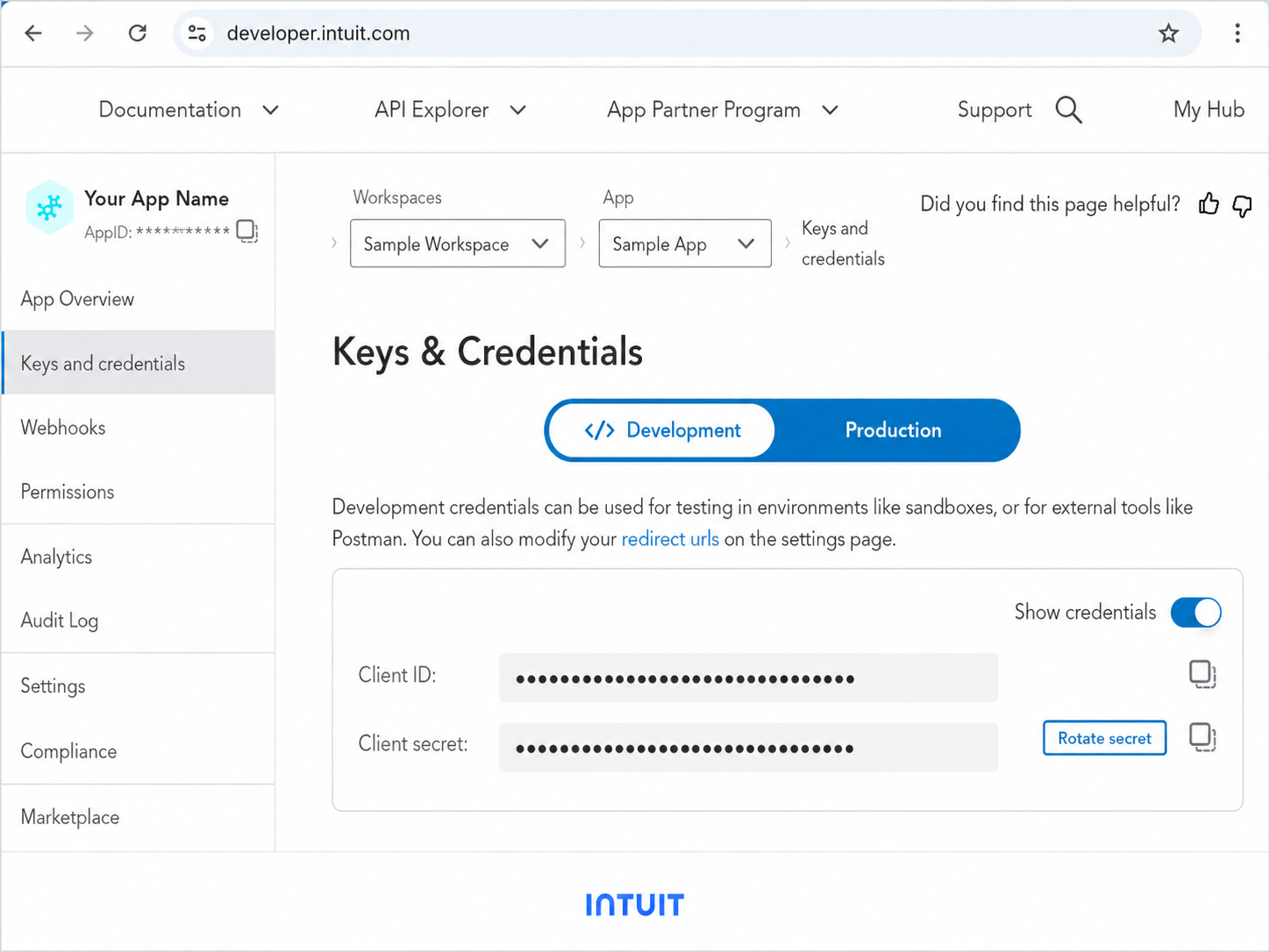Copy the AppID in sidebar
This screenshot has height=952, width=1270.
[247, 231]
